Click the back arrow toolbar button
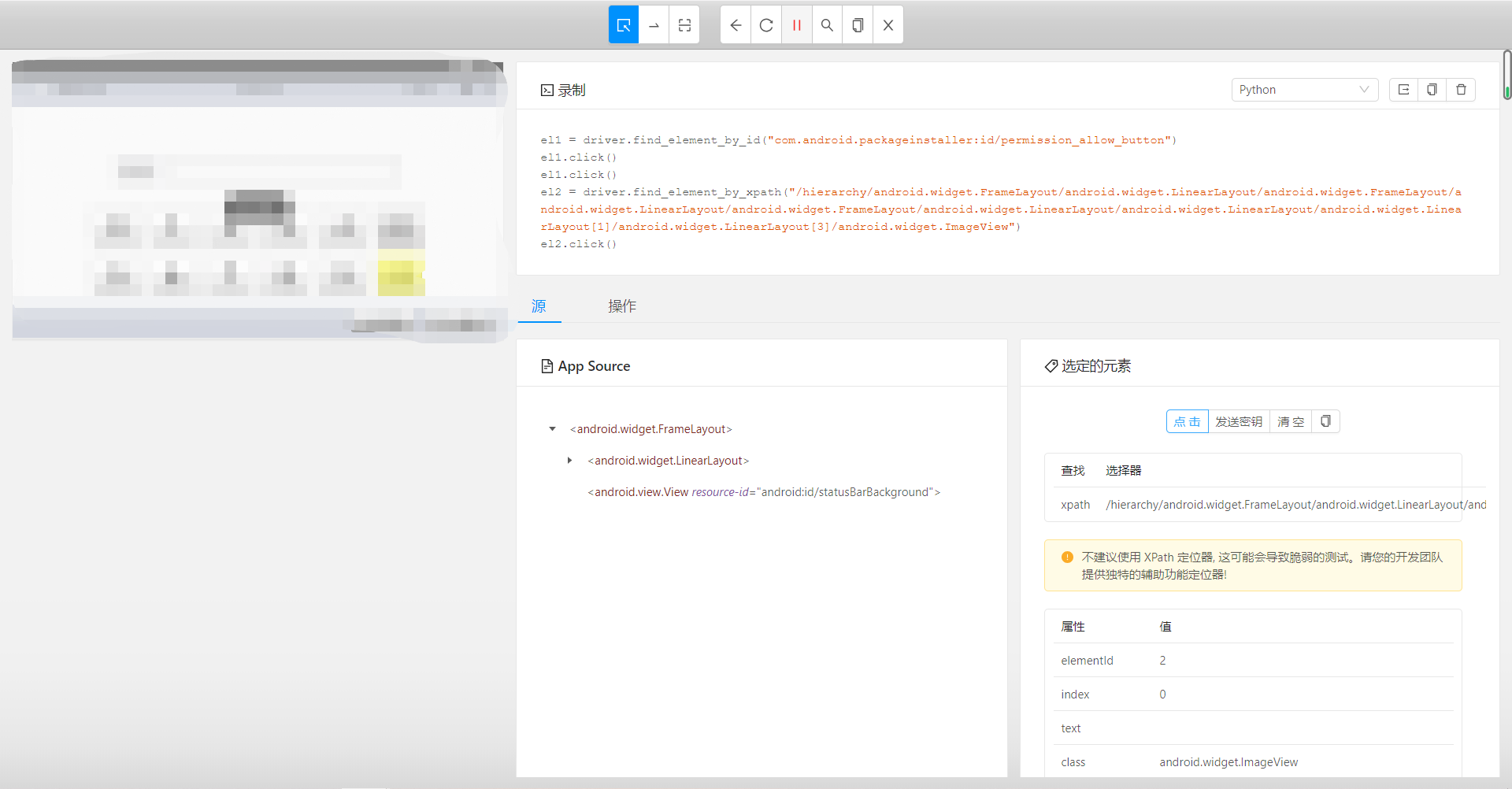The image size is (1512, 789). [x=736, y=25]
